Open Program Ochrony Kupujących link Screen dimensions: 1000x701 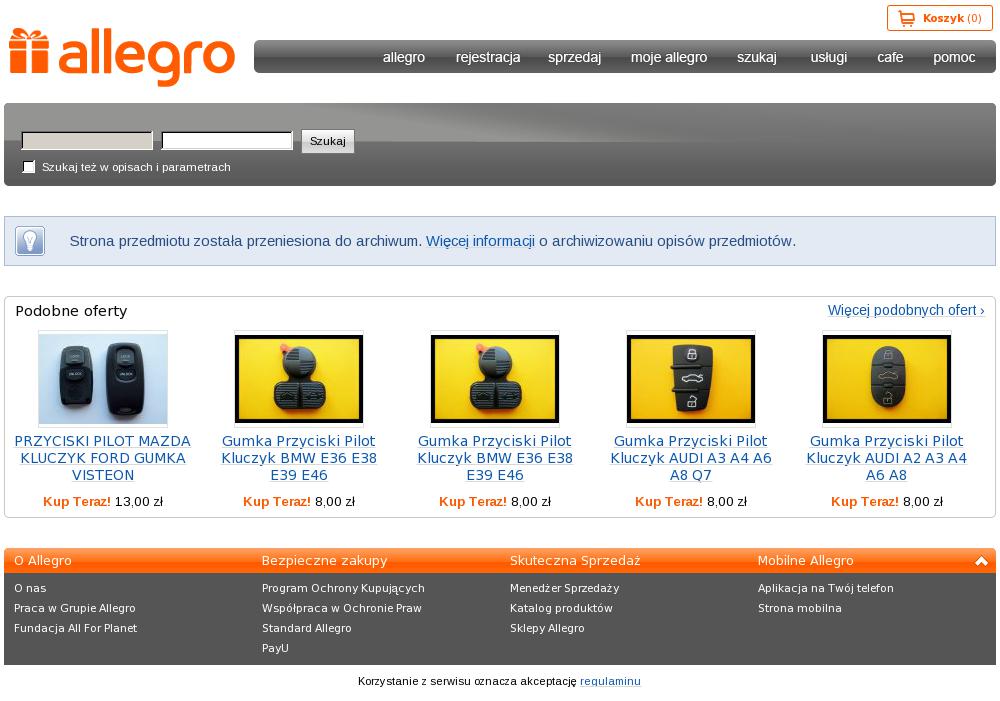(x=343, y=588)
